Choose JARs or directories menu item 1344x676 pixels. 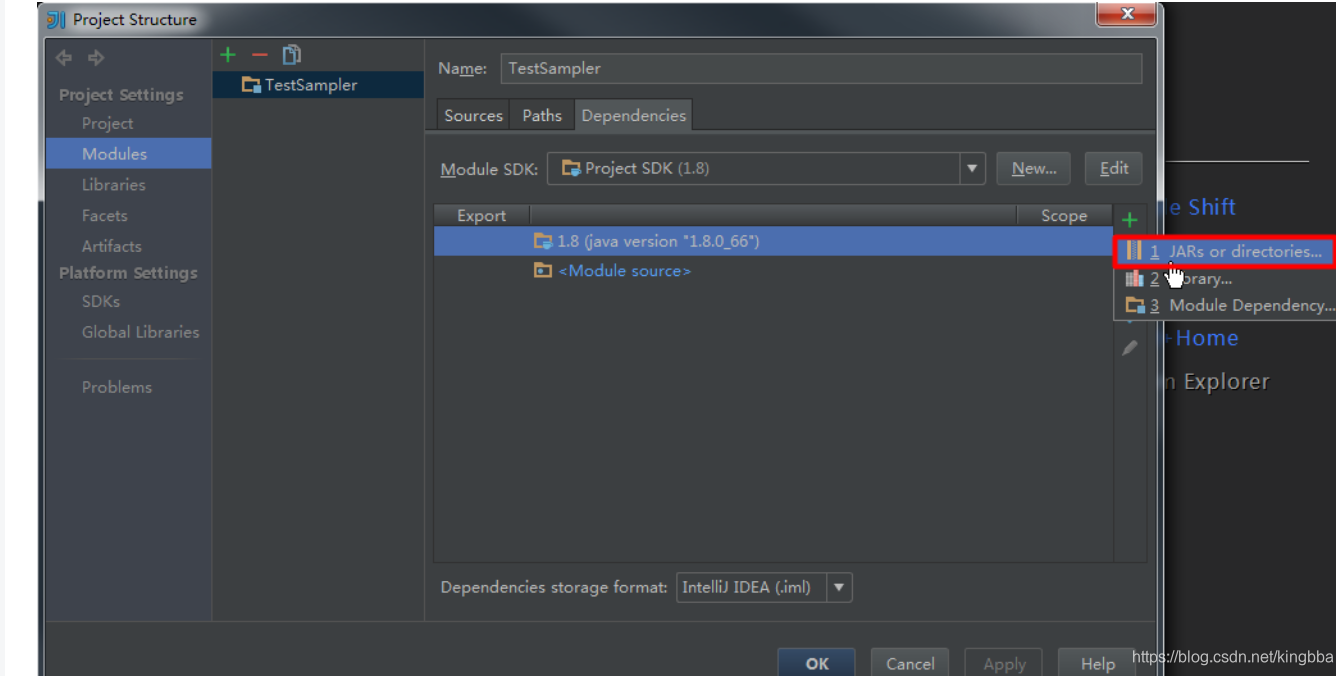tap(1225, 251)
